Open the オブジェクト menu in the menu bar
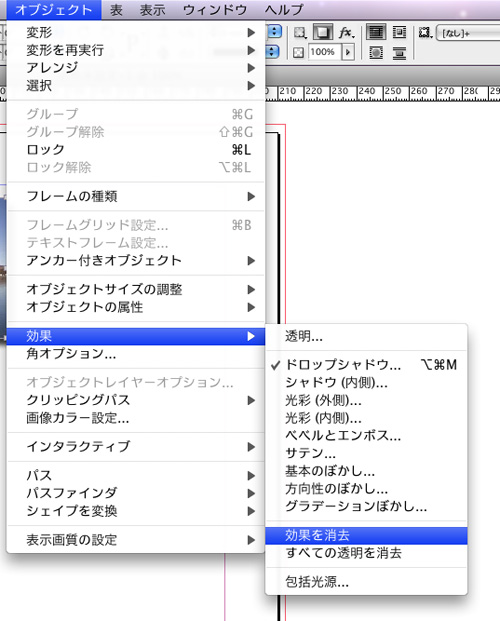Image resolution: width=500 pixels, height=621 pixels. tap(54, 10)
